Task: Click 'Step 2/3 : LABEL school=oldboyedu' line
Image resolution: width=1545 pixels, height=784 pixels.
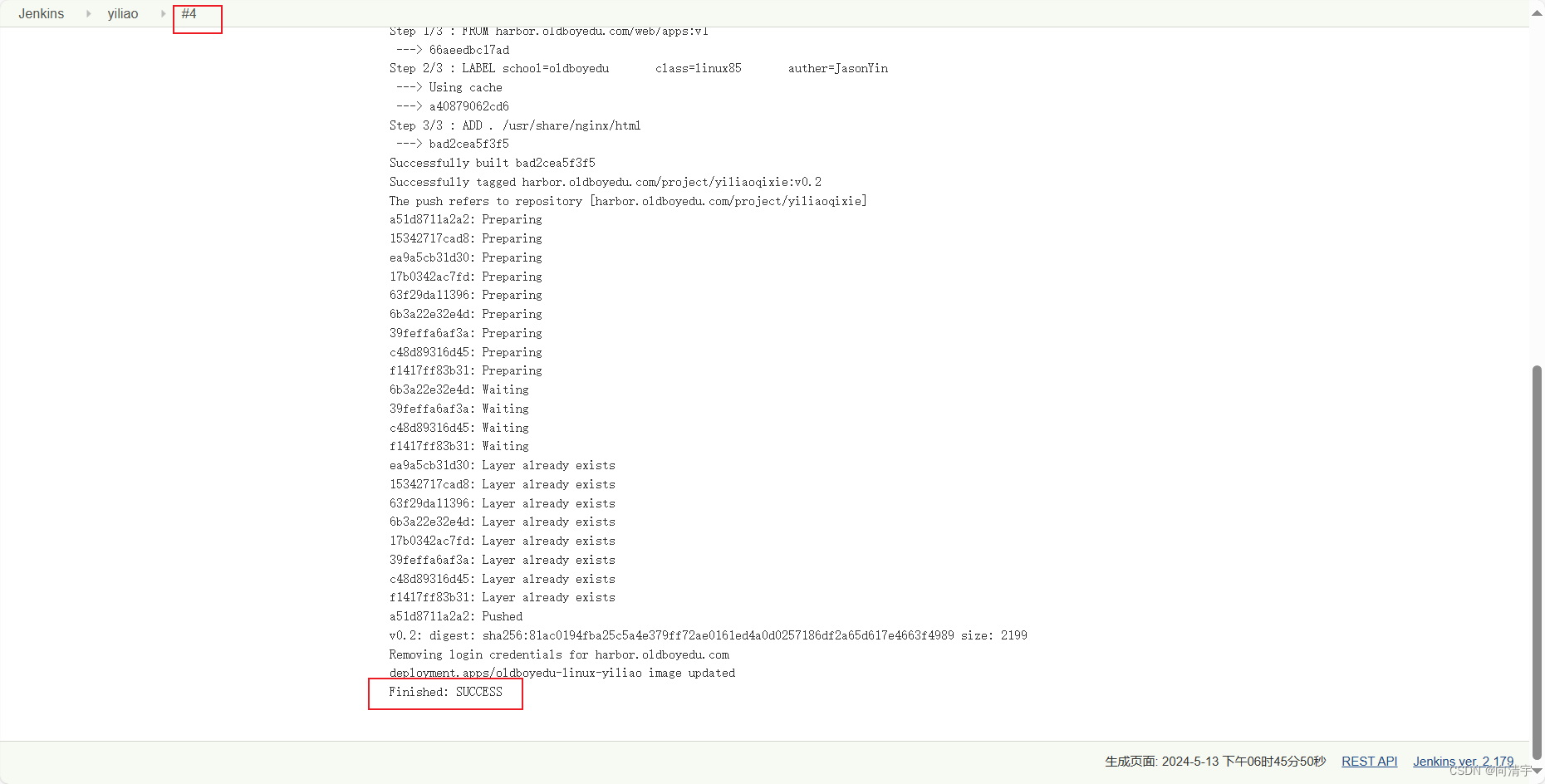Action: (x=639, y=68)
